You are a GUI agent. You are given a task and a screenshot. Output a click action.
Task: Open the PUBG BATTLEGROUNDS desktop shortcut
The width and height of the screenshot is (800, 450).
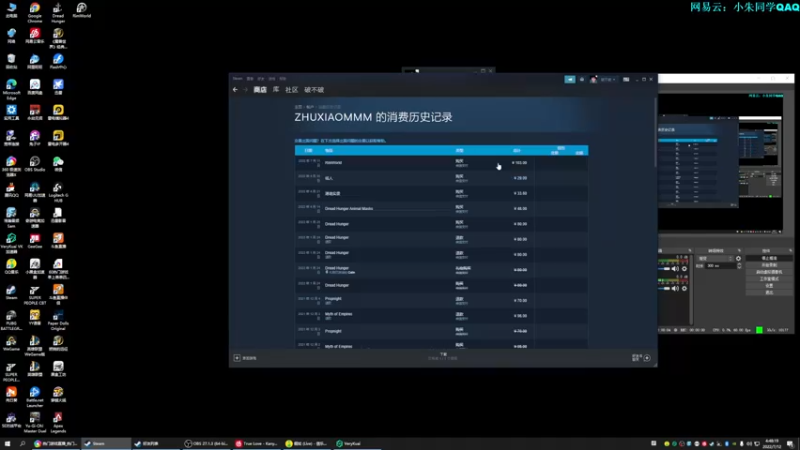[11, 320]
